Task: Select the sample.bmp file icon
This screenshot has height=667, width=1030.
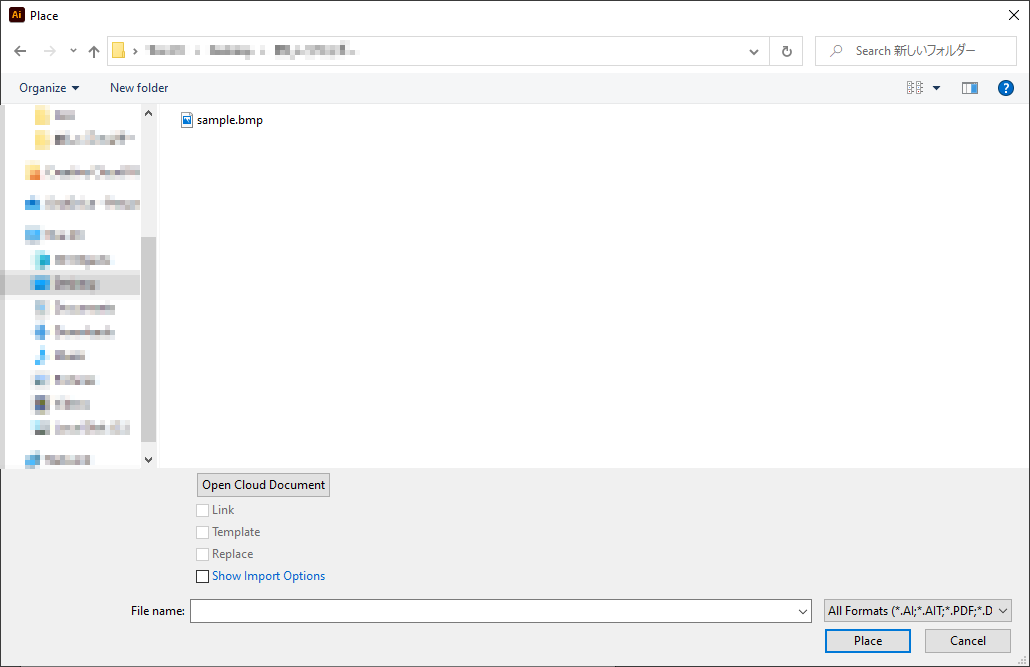Action: coord(187,120)
